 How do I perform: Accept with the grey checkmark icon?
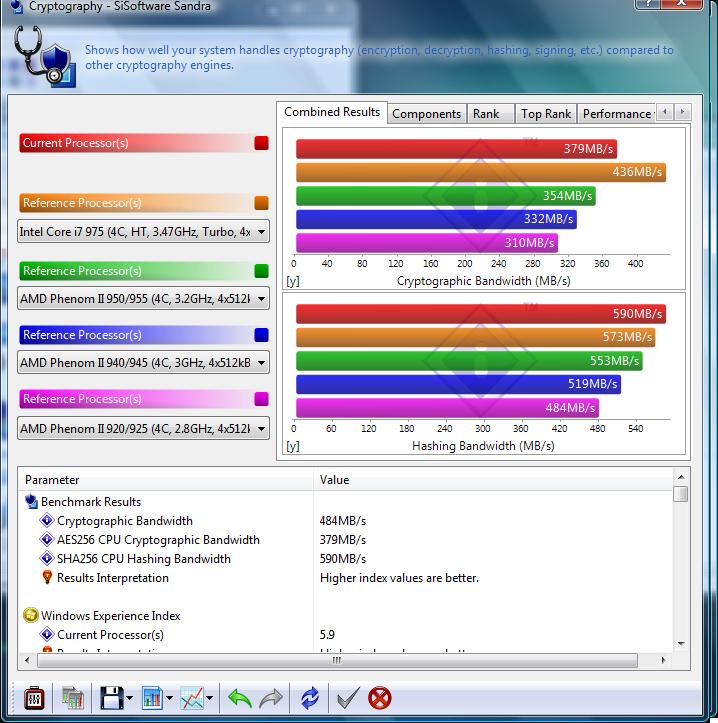tap(348, 698)
